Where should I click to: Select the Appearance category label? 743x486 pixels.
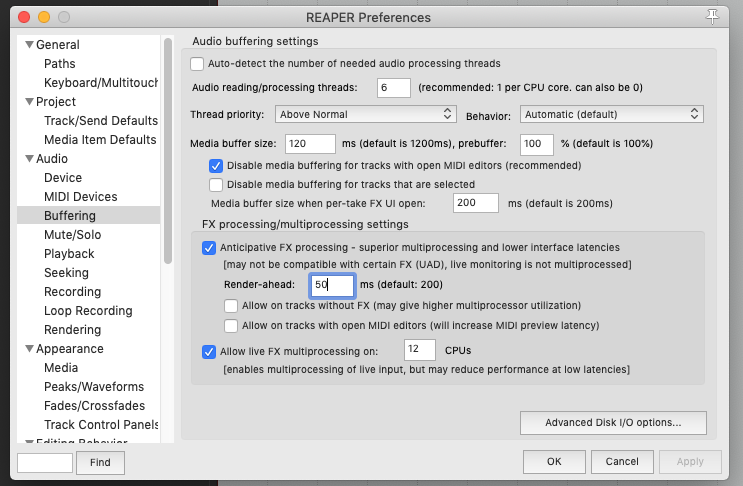tap(70, 349)
